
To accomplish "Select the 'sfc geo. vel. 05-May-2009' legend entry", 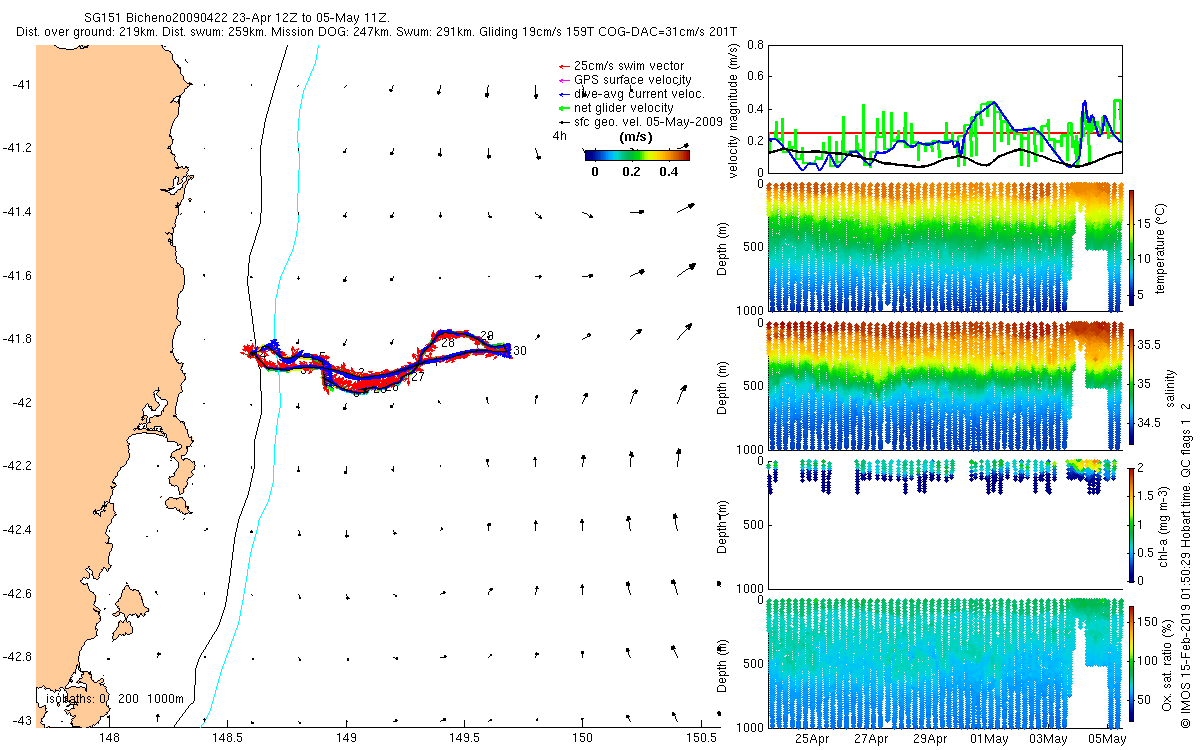I will point(640,122).
